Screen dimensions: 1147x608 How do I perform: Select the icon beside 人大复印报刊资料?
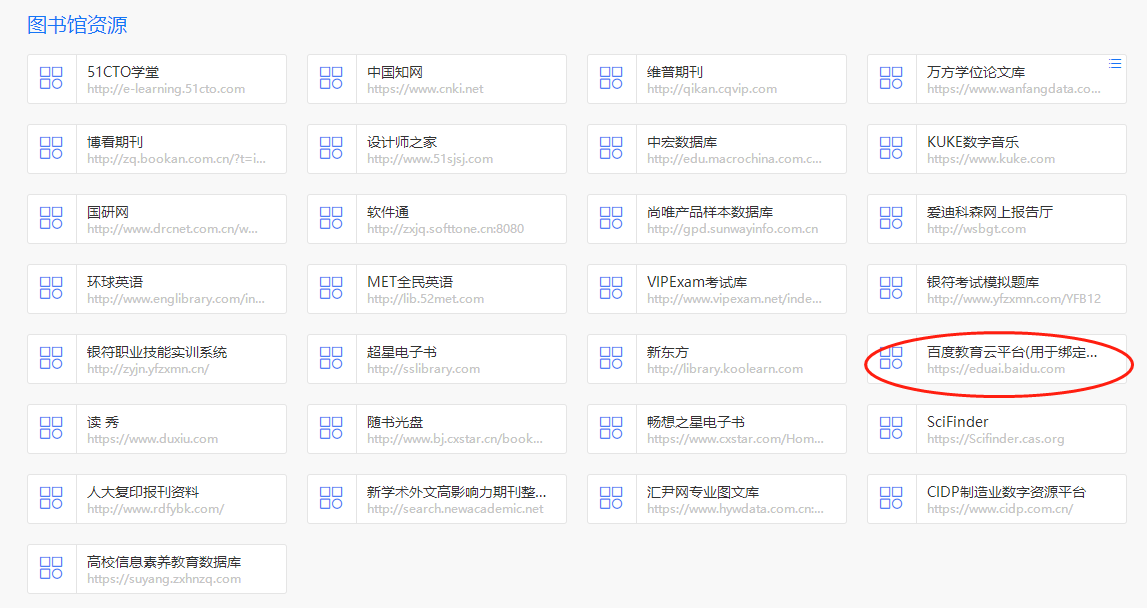[x=51, y=498]
